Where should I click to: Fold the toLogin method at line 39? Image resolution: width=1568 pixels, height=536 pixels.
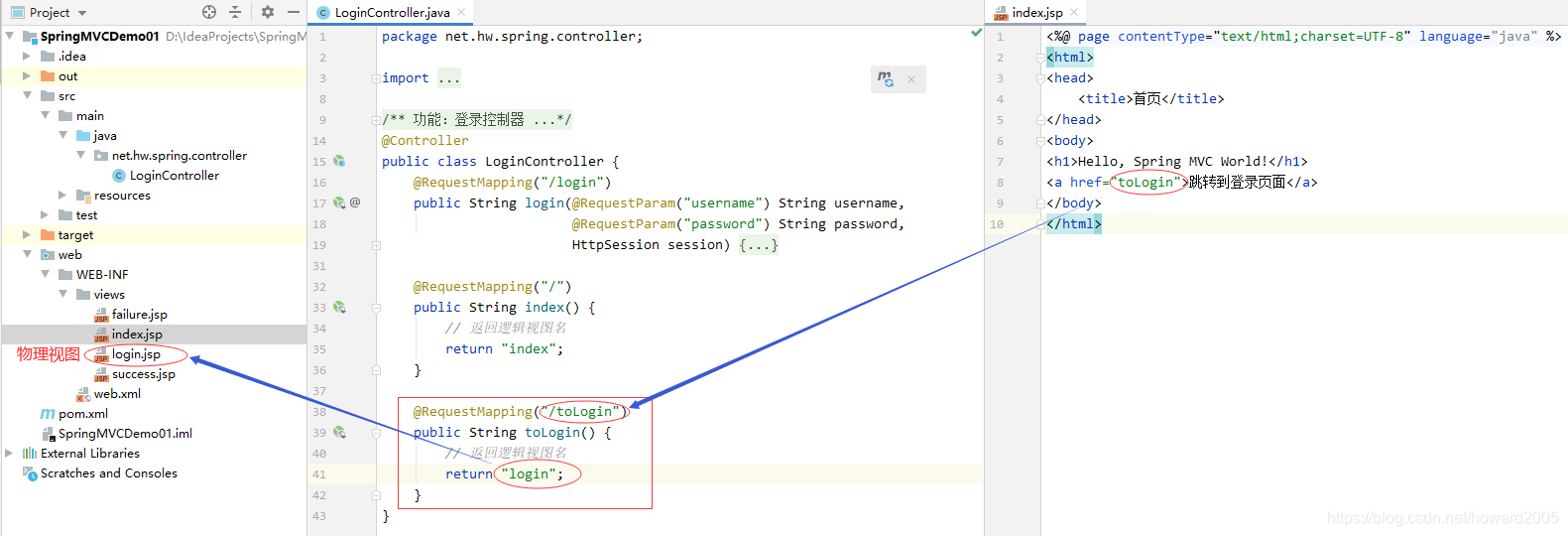pos(376,433)
